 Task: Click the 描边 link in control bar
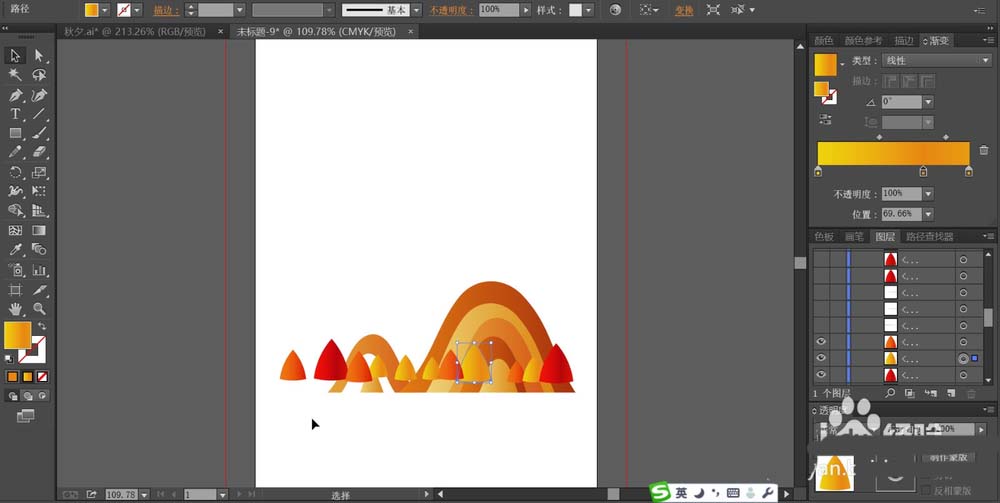[166, 10]
